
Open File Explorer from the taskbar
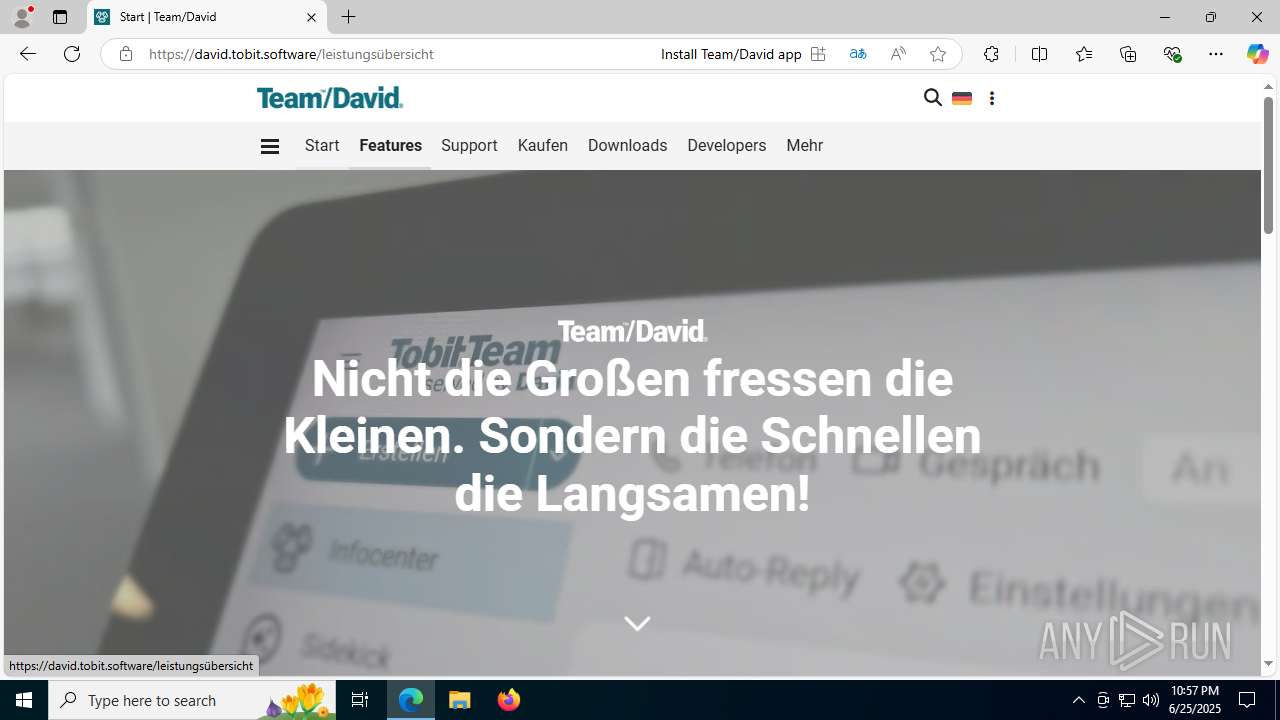(460, 700)
